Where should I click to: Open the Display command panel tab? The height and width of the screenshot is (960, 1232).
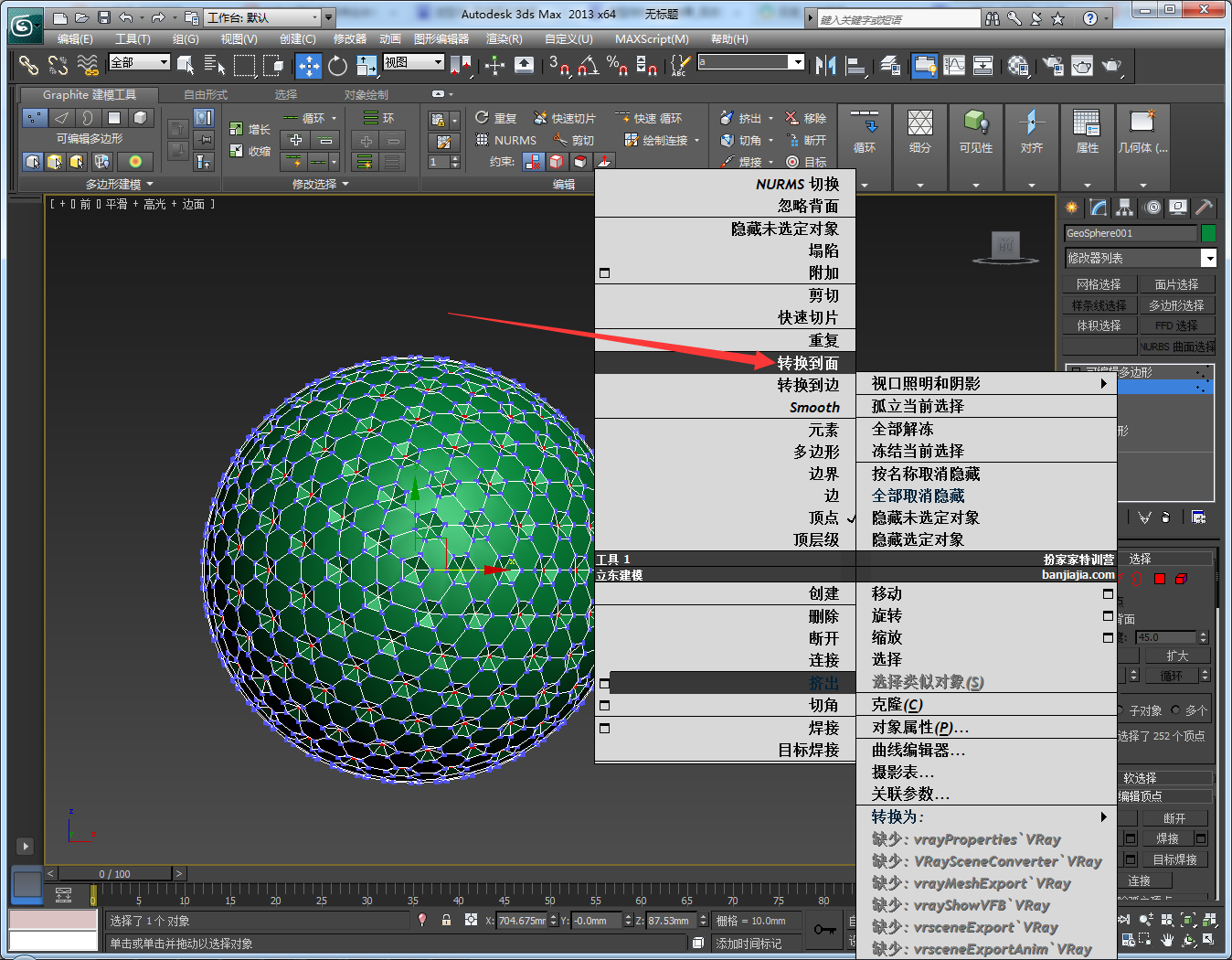(1179, 208)
